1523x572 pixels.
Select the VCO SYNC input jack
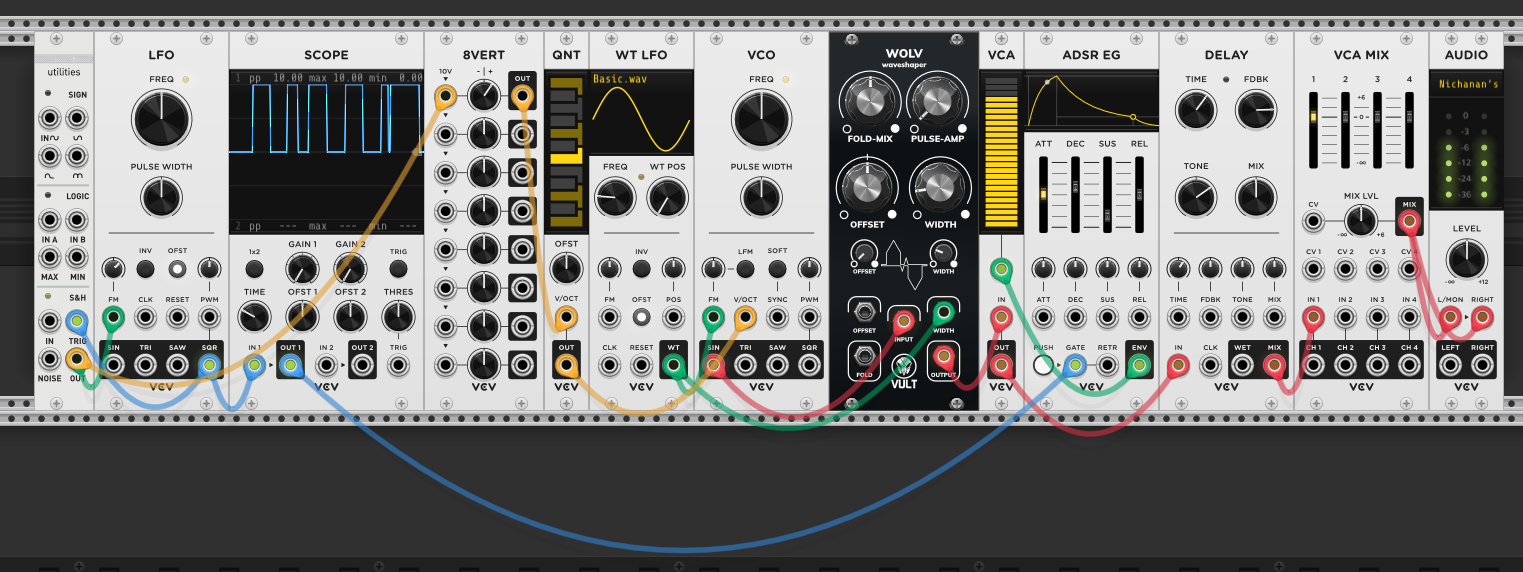pos(777,318)
